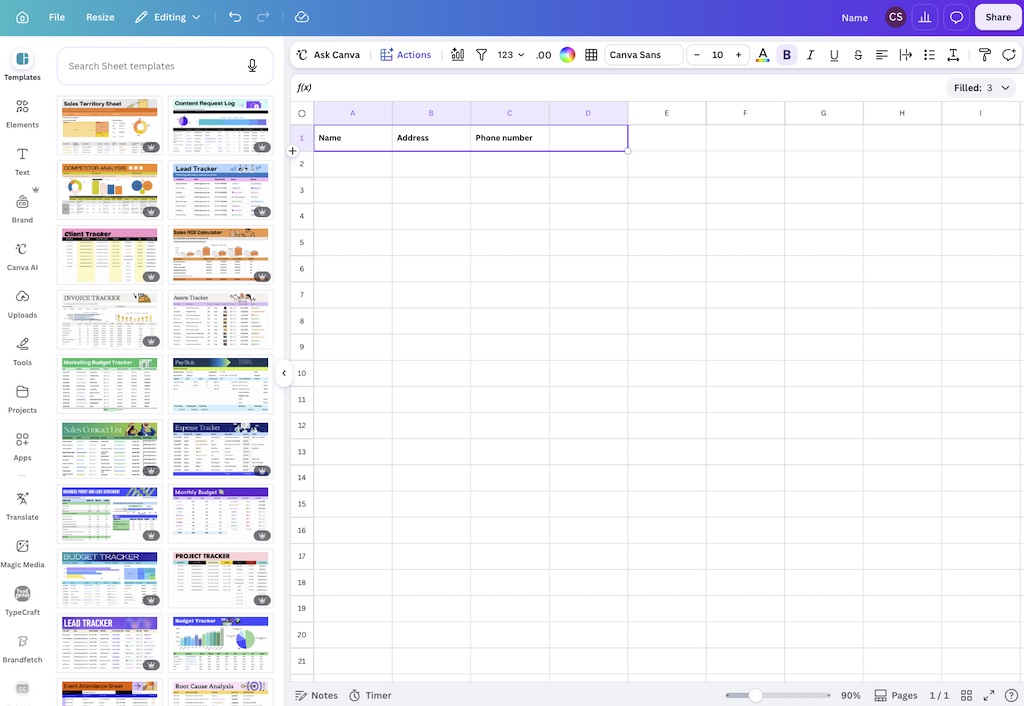Viewport: 1024px width, 706px height.
Task: Collapse the side panel arrow
Action: (x=284, y=373)
